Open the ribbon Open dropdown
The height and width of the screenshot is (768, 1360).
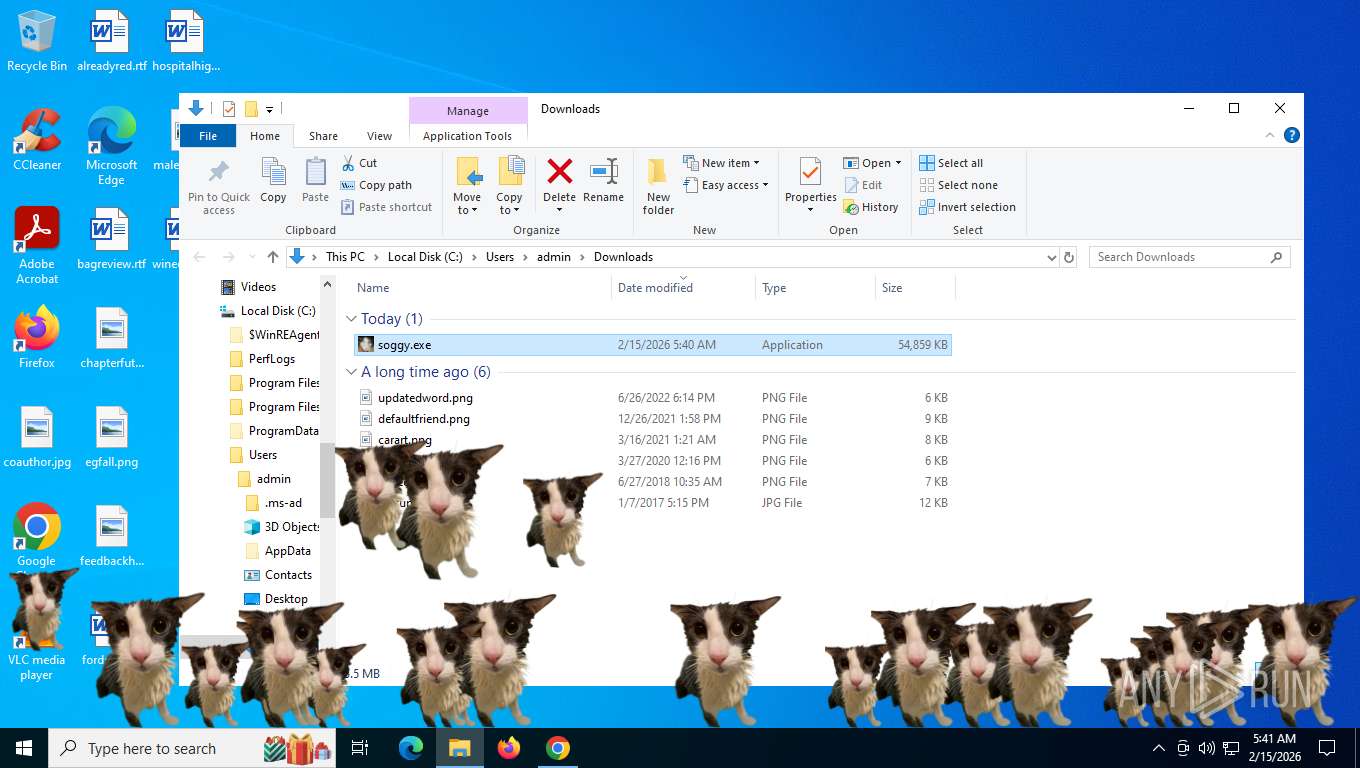coord(872,163)
